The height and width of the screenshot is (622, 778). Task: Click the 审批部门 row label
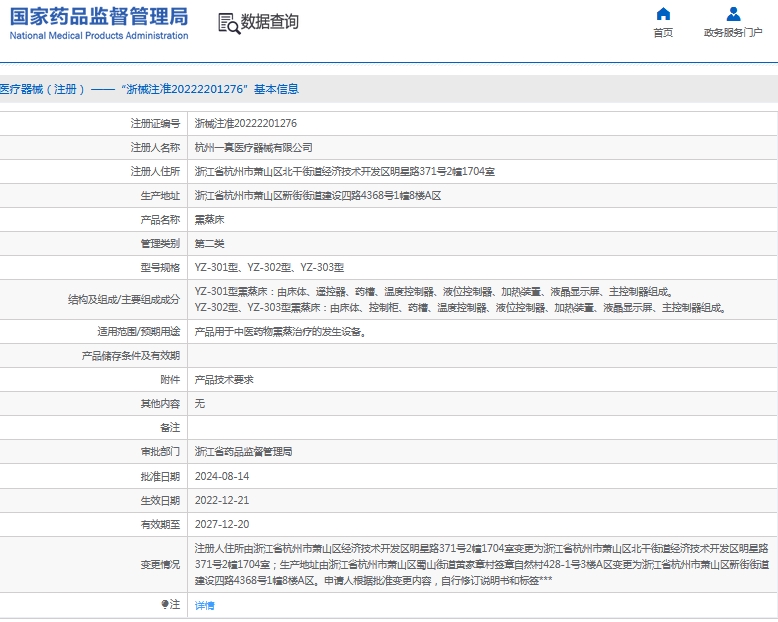click(x=160, y=452)
